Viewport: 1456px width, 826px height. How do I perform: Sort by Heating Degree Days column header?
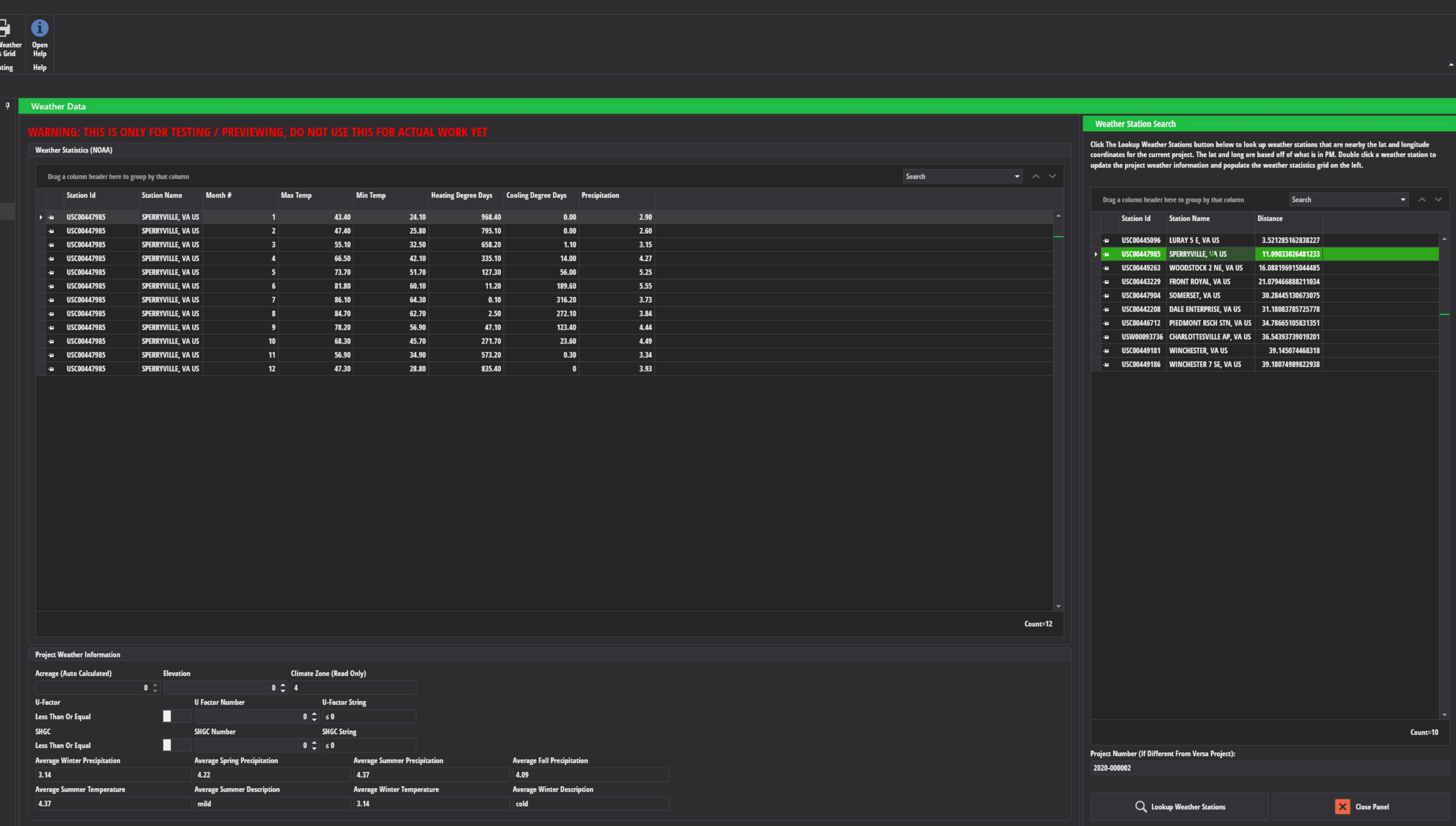(461, 195)
